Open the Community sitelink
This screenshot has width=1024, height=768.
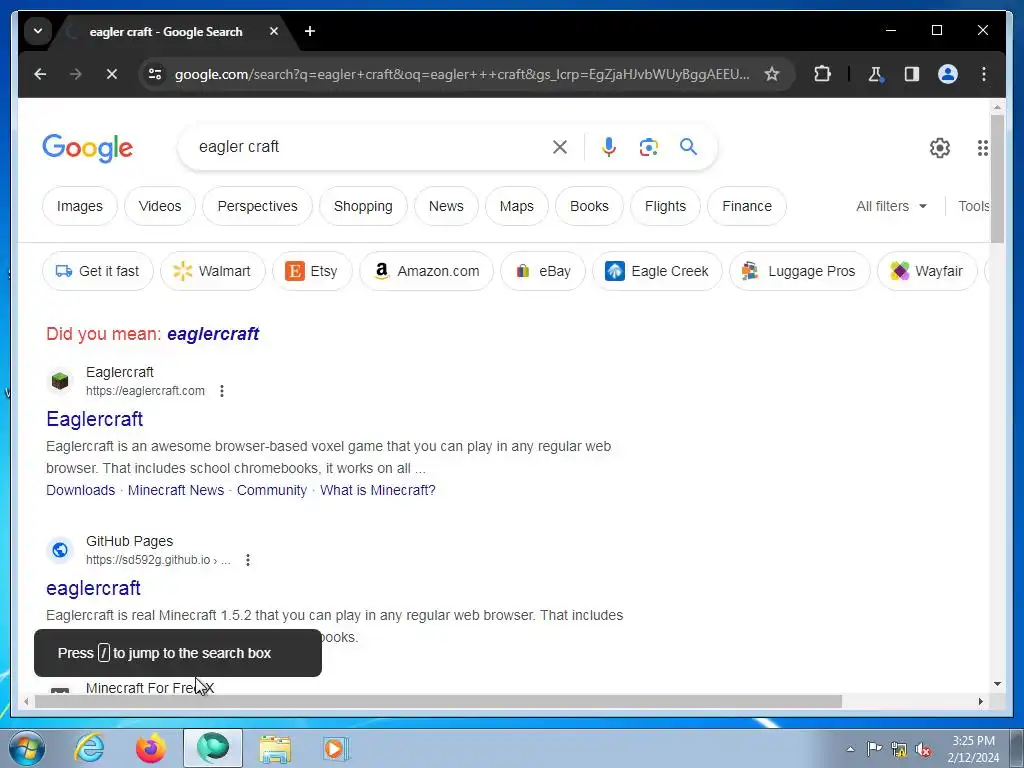coord(272,490)
